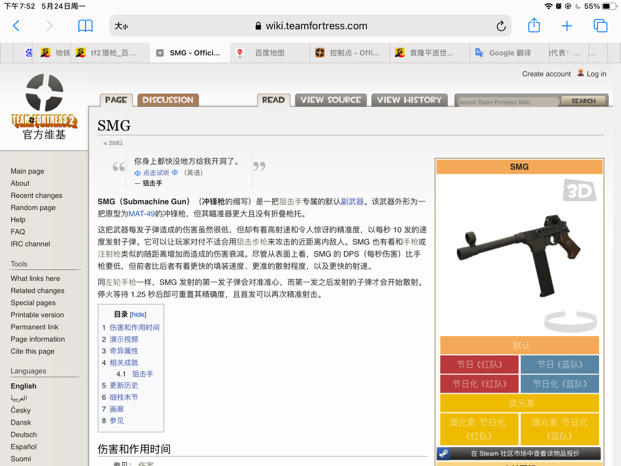Screen dimensions: 621x466
Task: Open Random page in sidebar
Action: coord(33,207)
